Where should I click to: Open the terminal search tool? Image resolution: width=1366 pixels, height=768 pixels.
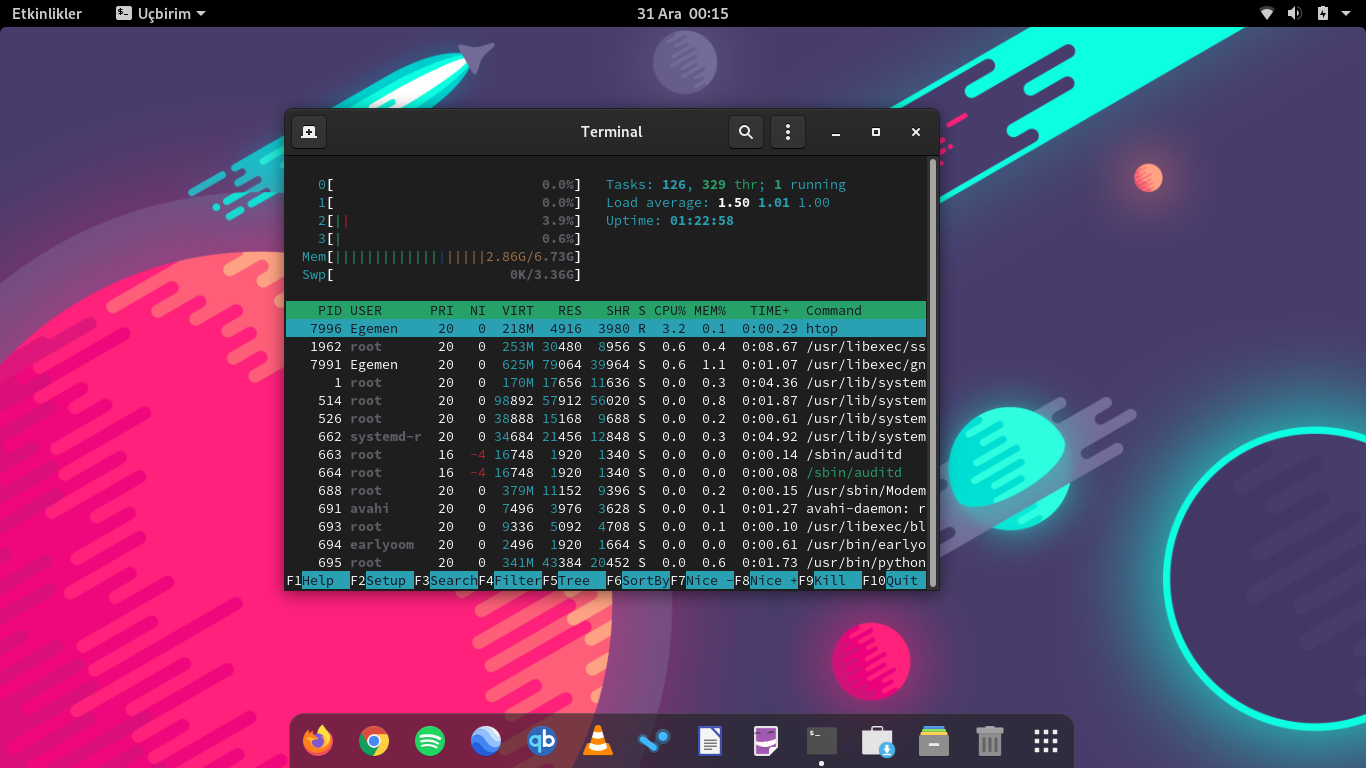(x=745, y=132)
